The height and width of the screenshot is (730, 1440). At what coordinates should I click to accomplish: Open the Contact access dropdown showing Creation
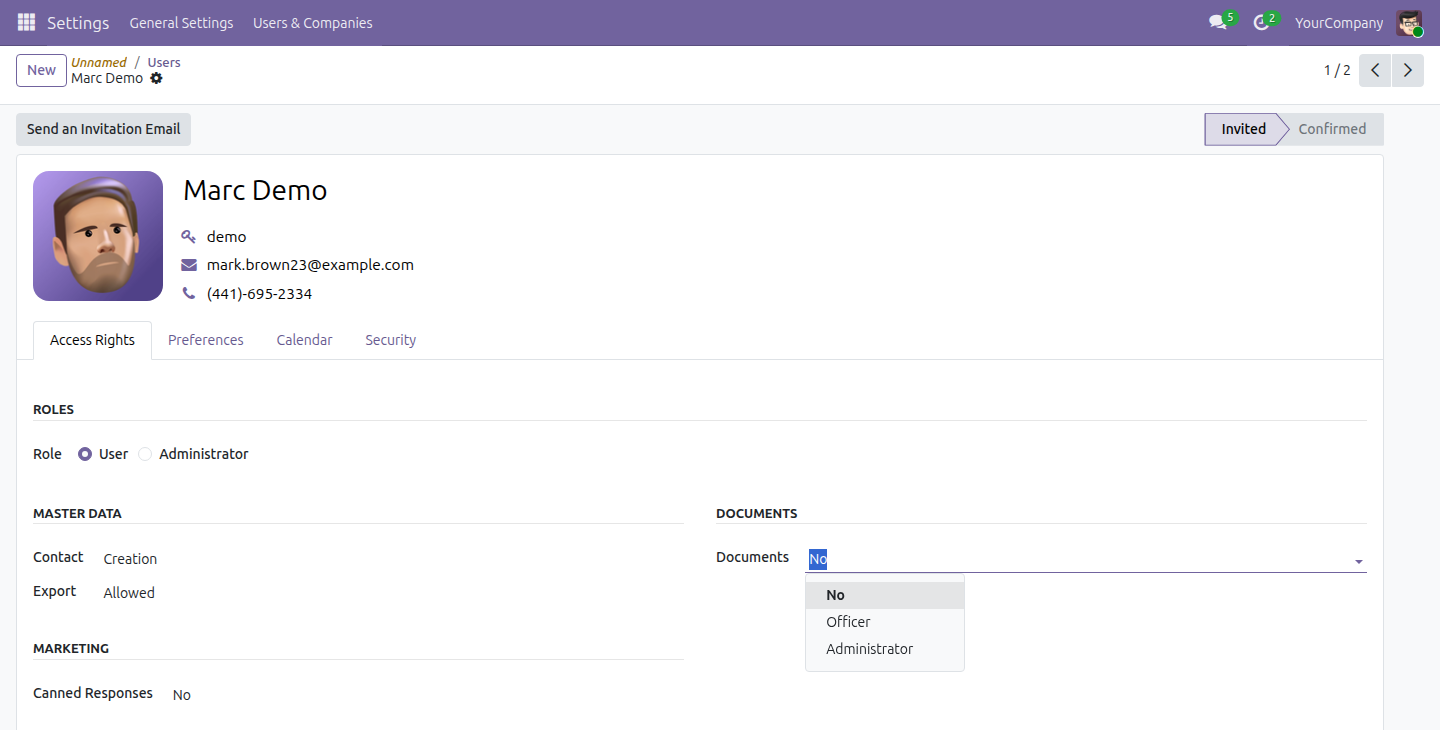[x=393, y=559]
